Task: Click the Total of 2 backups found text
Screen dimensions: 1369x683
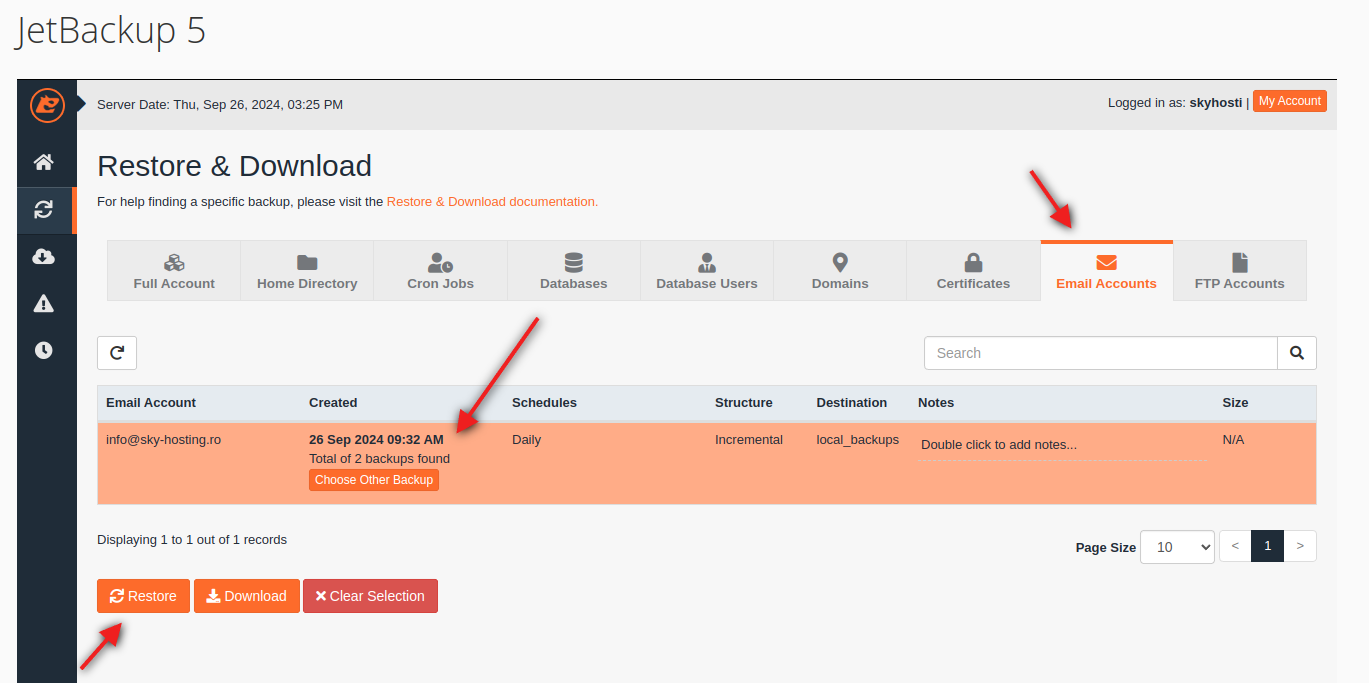Action: [x=379, y=458]
